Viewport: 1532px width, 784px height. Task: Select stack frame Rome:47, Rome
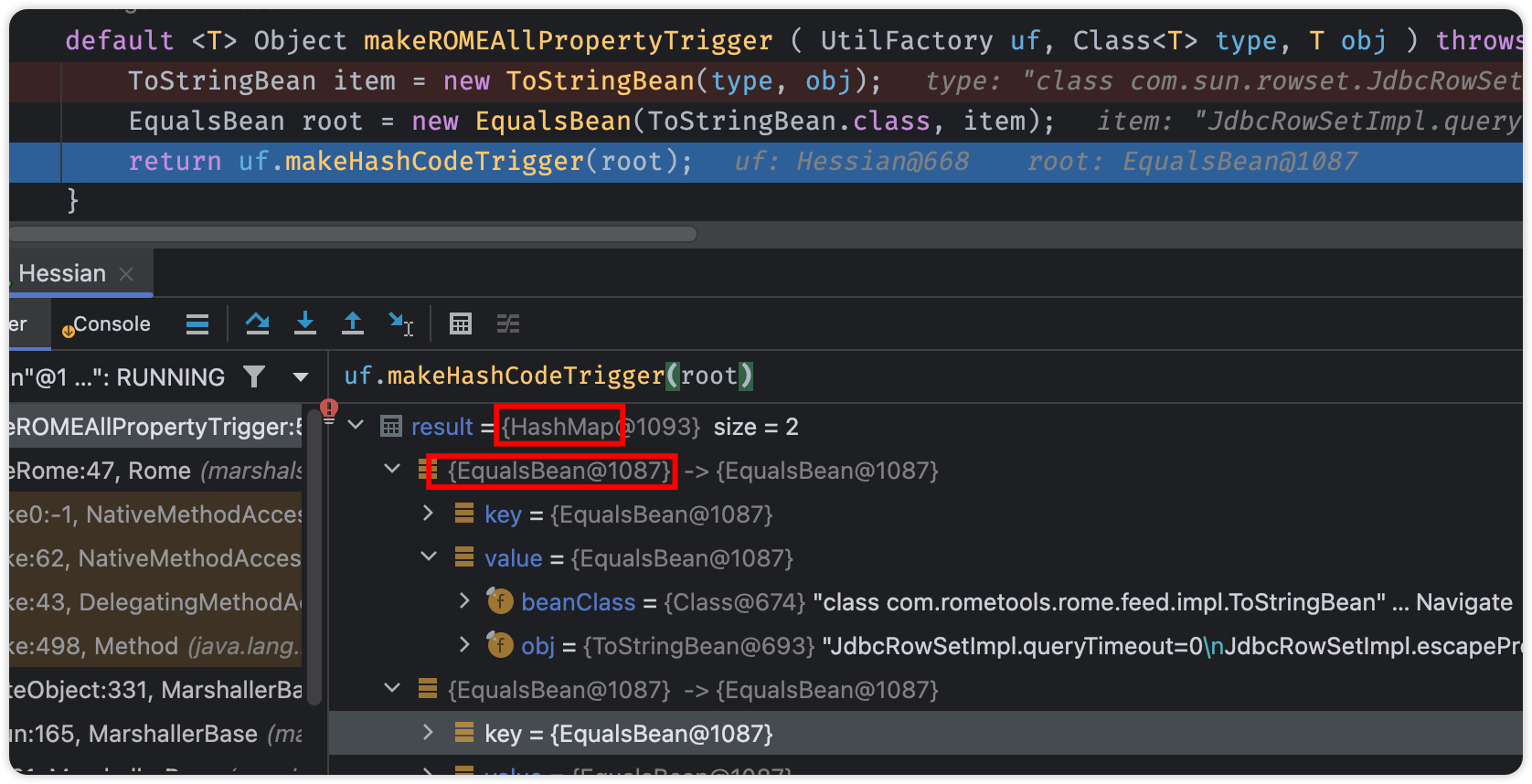coord(155,471)
